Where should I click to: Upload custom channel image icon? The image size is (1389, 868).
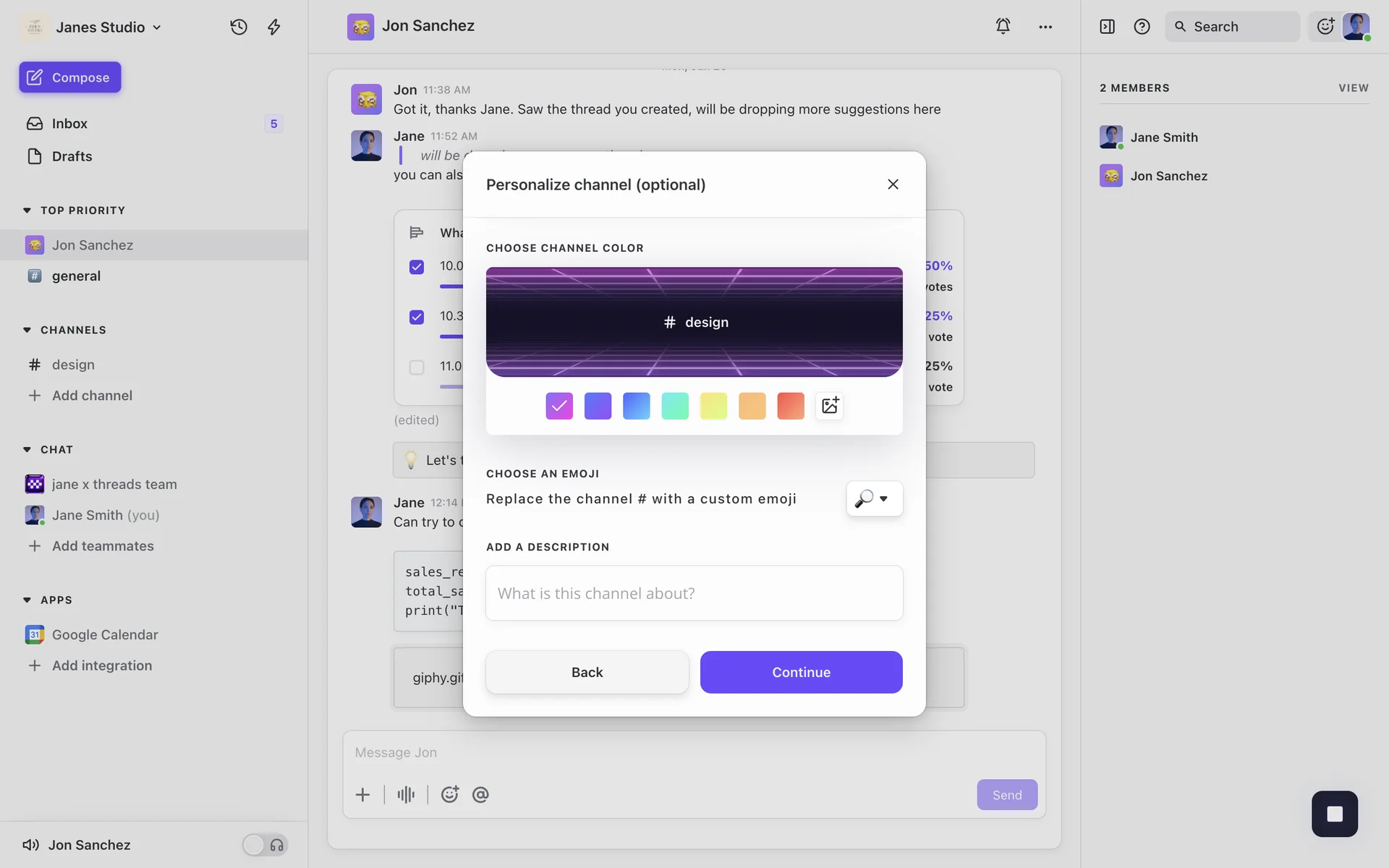tap(830, 406)
